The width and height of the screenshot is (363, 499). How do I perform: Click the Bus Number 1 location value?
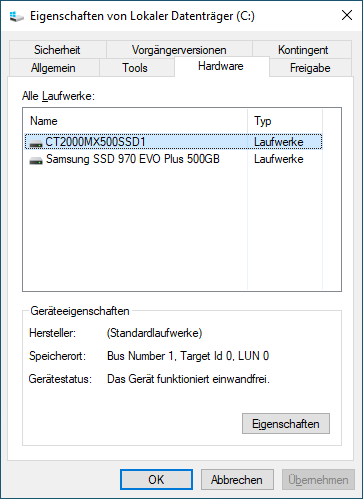click(188, 356)
